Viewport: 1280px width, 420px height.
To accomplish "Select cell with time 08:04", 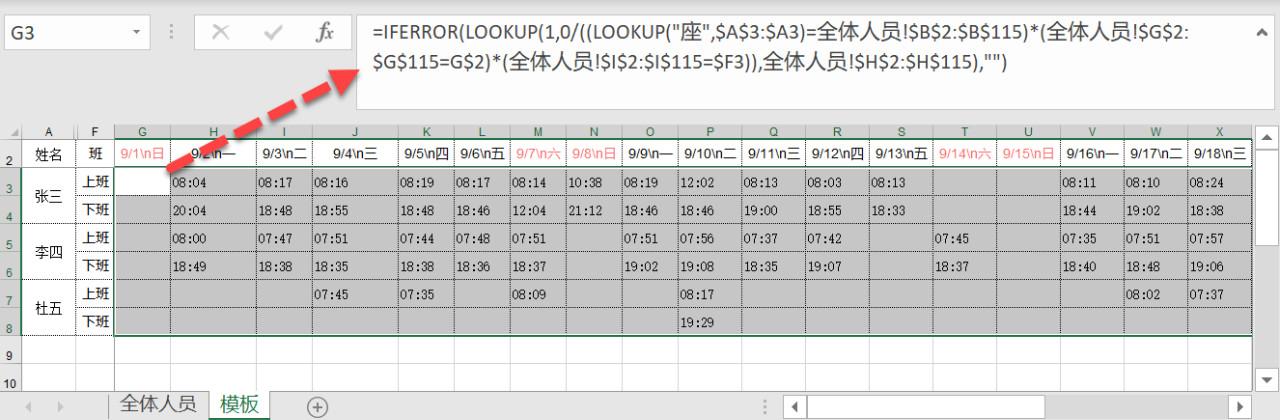I will 213,183.
